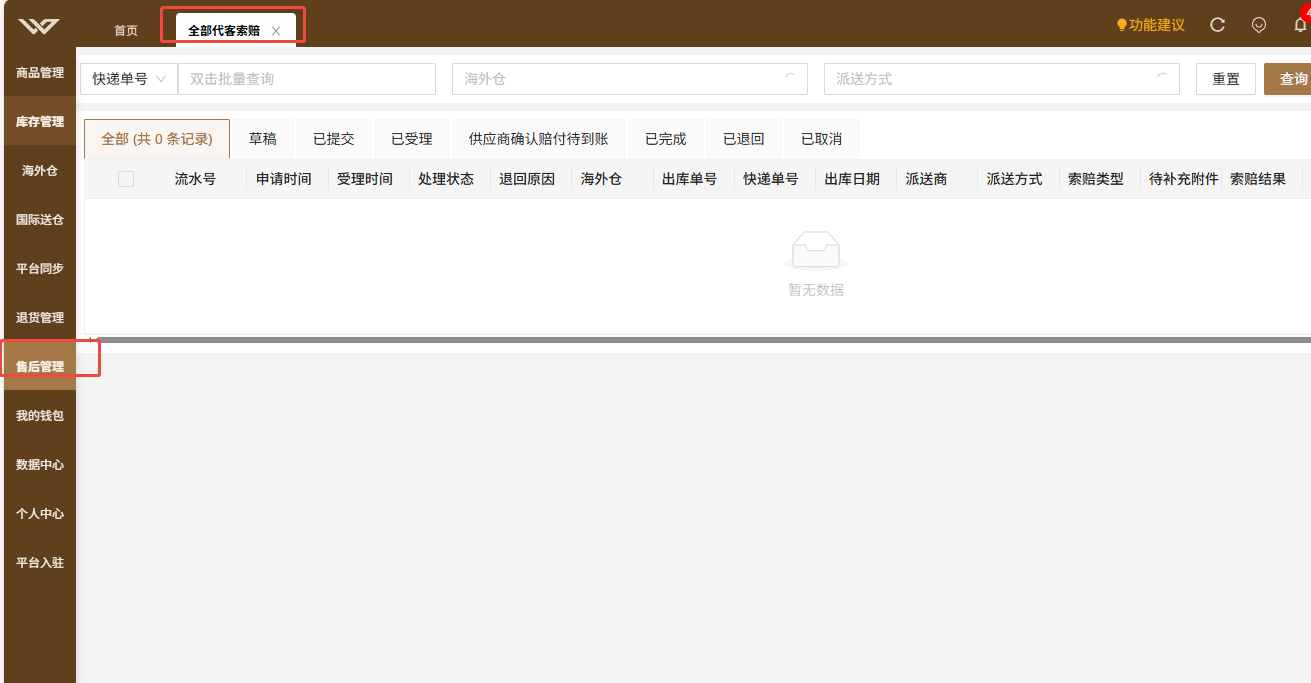The width and height of the screenshot is (1311, 683).
Task: Open 售后管理 in the sidebar
Action: [x=40, y=367]
